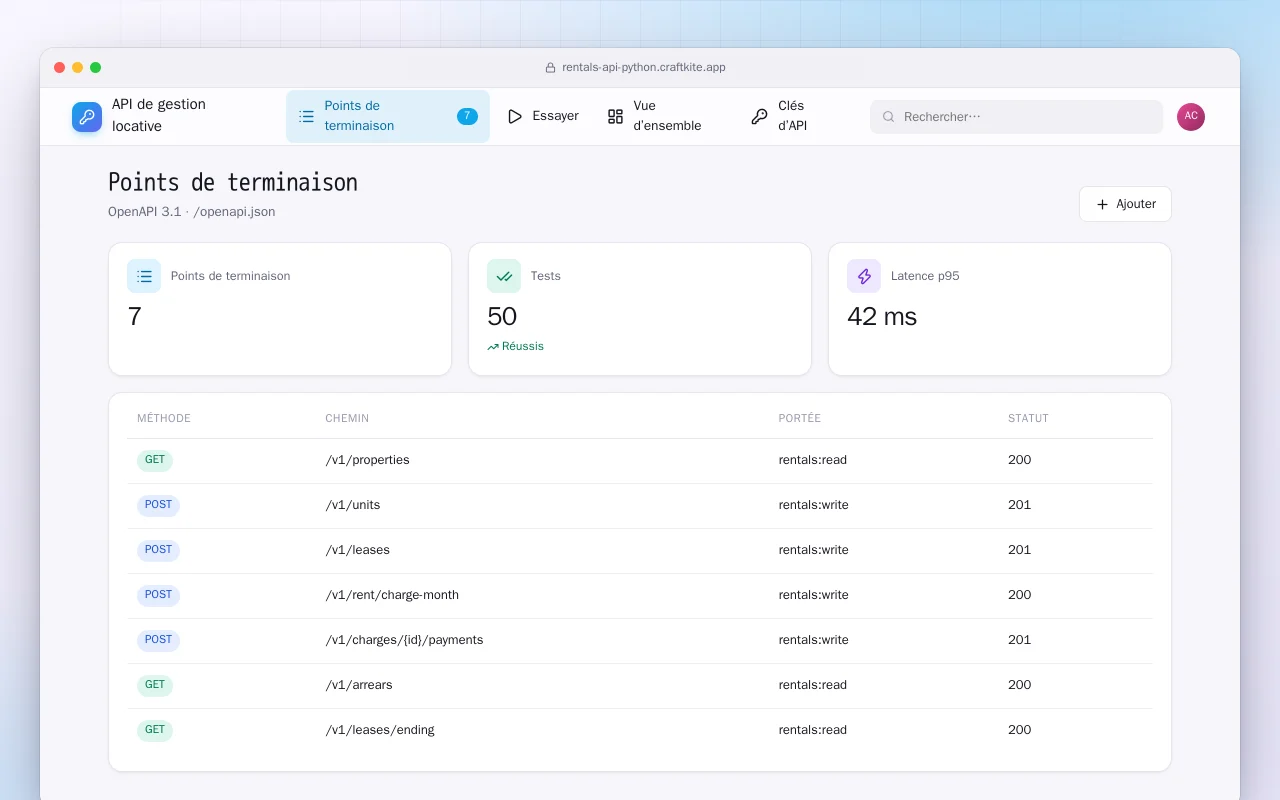Click the OpenAPI 3.1 · /openapi.json subtitle

pyautogui.click(x=192, y=212)
